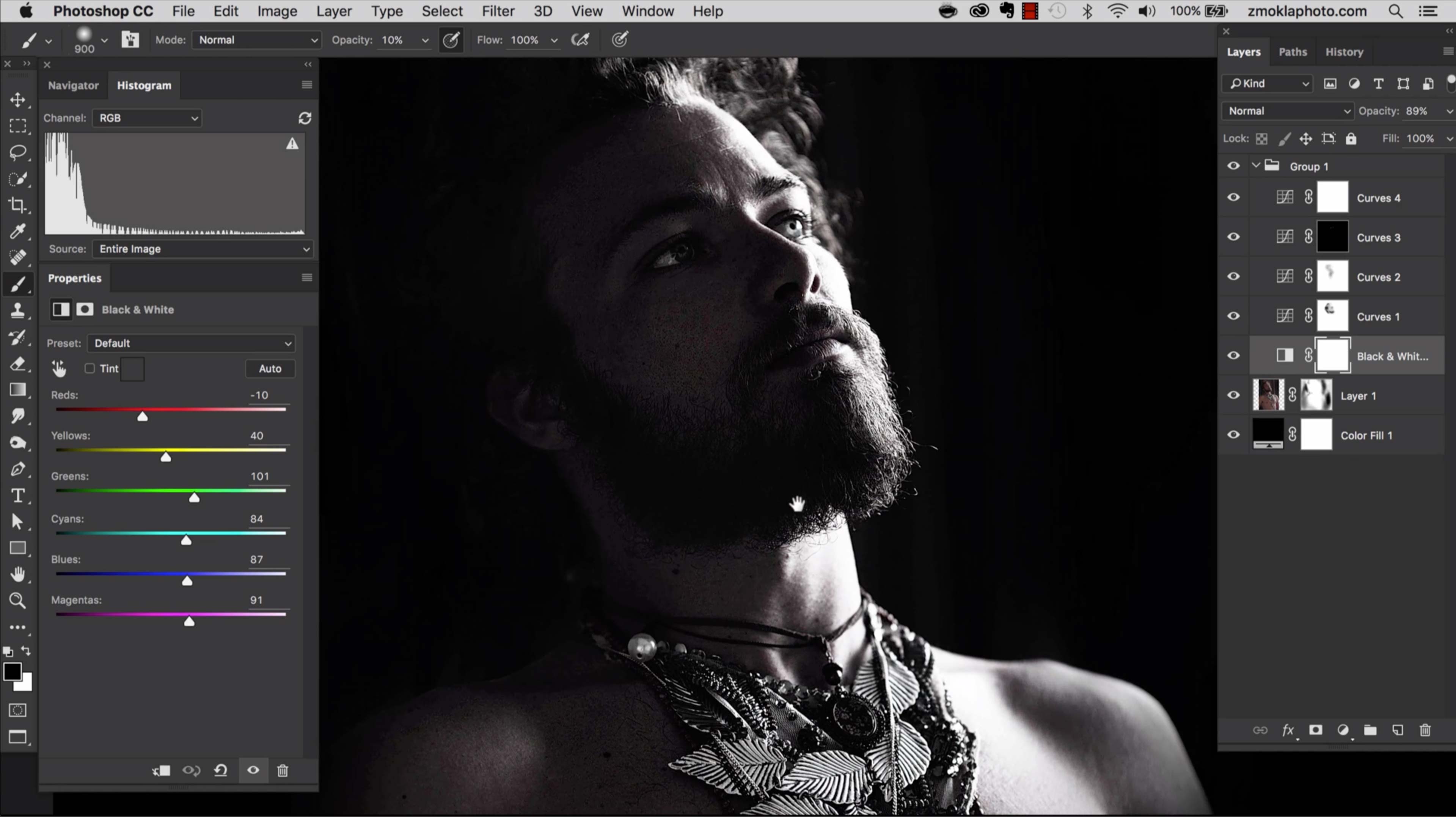The width and height of the screenshot is (1456, 817).
Task: Open the Filter menu
Action: coord(498,11)
